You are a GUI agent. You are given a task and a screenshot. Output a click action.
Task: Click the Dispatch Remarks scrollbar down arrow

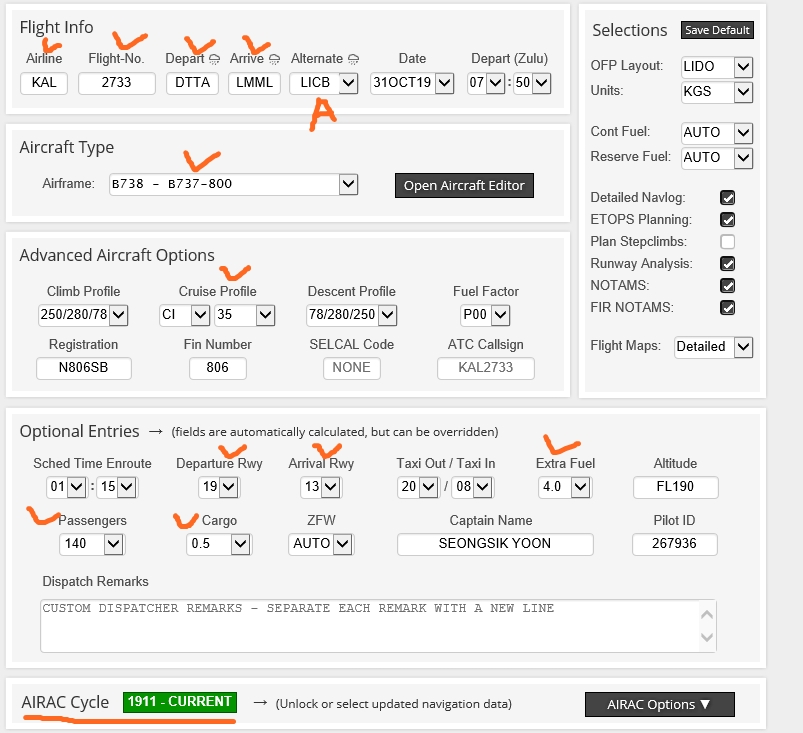(x=709, y=637)
